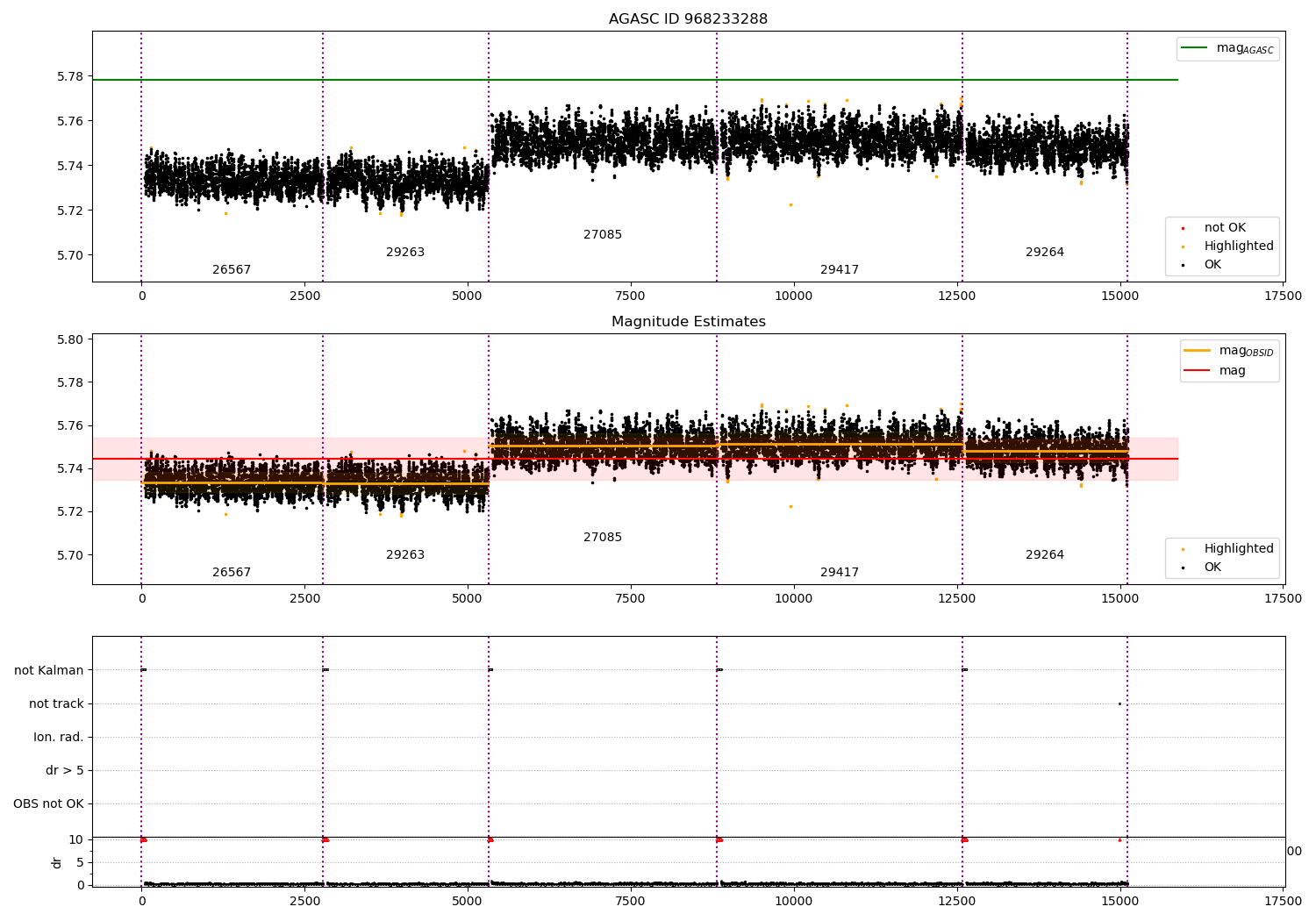Click obsid label 29417 in AGASC ID plot

coord(840,270)
